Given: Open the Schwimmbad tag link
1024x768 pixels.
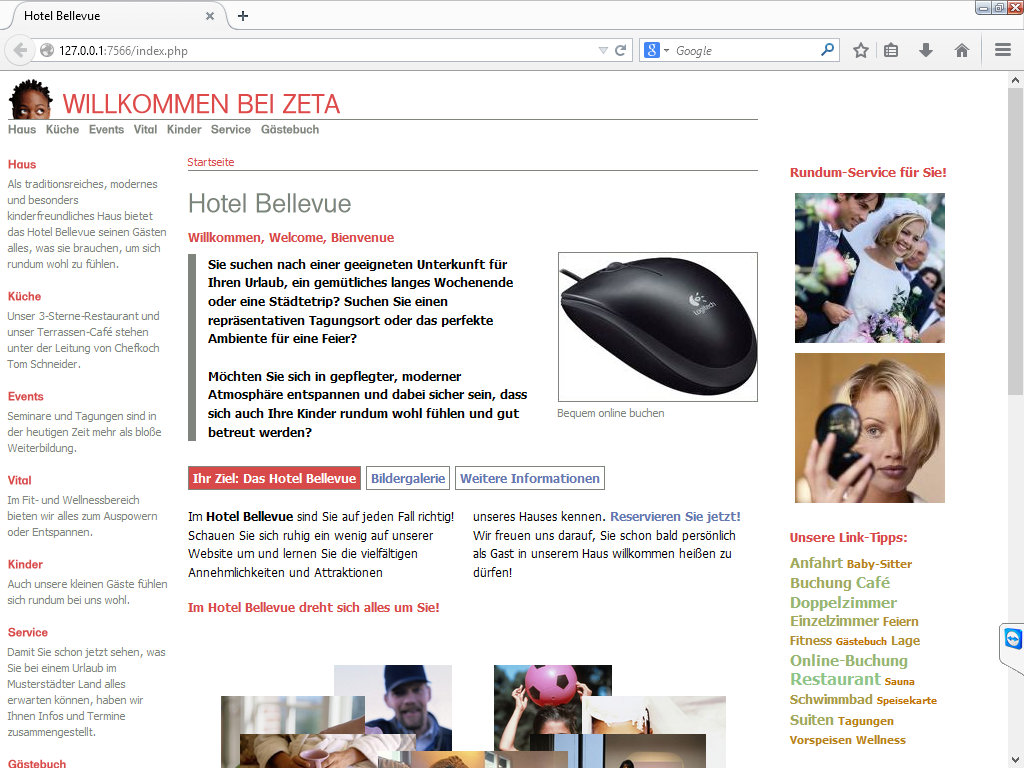Looking at the screenshot, I should (x=831, y=699).
